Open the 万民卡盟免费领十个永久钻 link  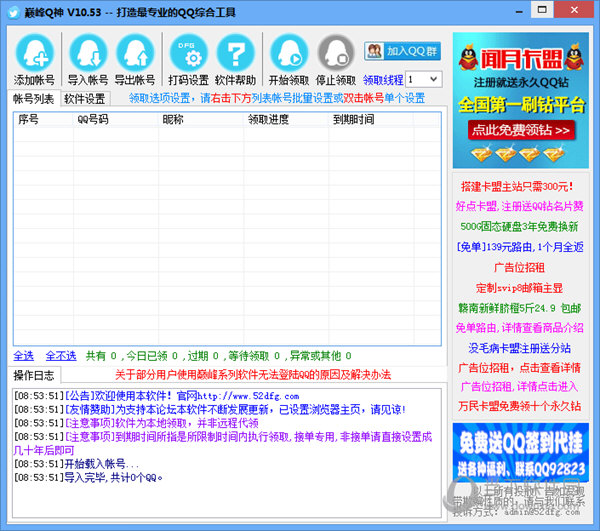coord(519,406)
